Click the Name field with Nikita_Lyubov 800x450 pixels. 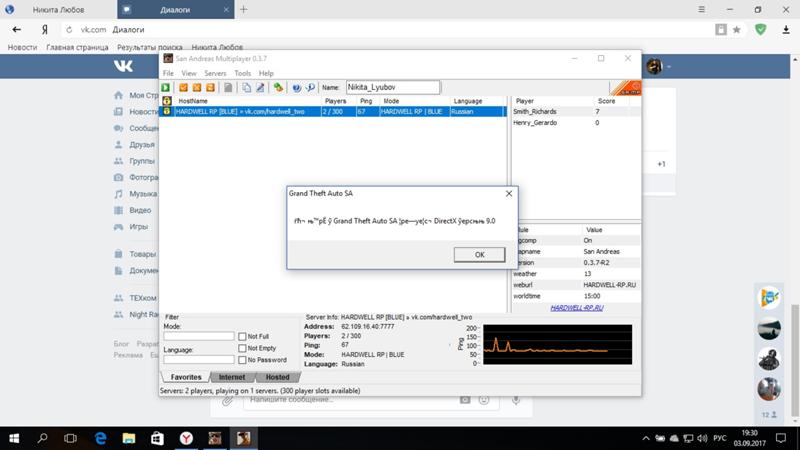point(393,88)
